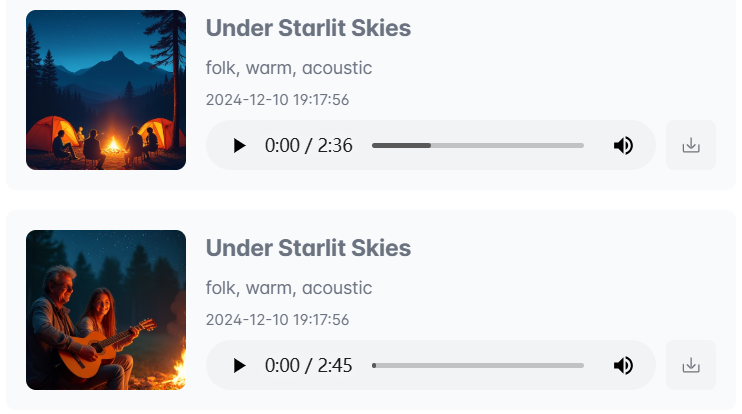Open the campfire tents cover thumbnail
Viewport: 742px width, 414px height.
pyautogui.click(x=106, y=90)
